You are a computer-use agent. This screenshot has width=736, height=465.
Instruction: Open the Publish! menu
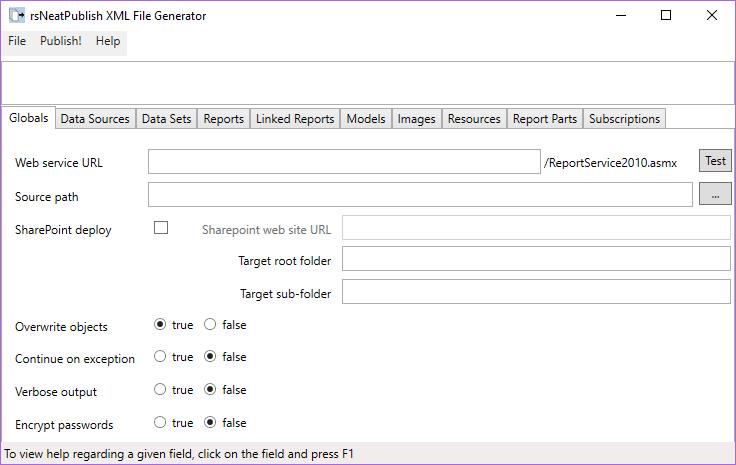(61, 41)
